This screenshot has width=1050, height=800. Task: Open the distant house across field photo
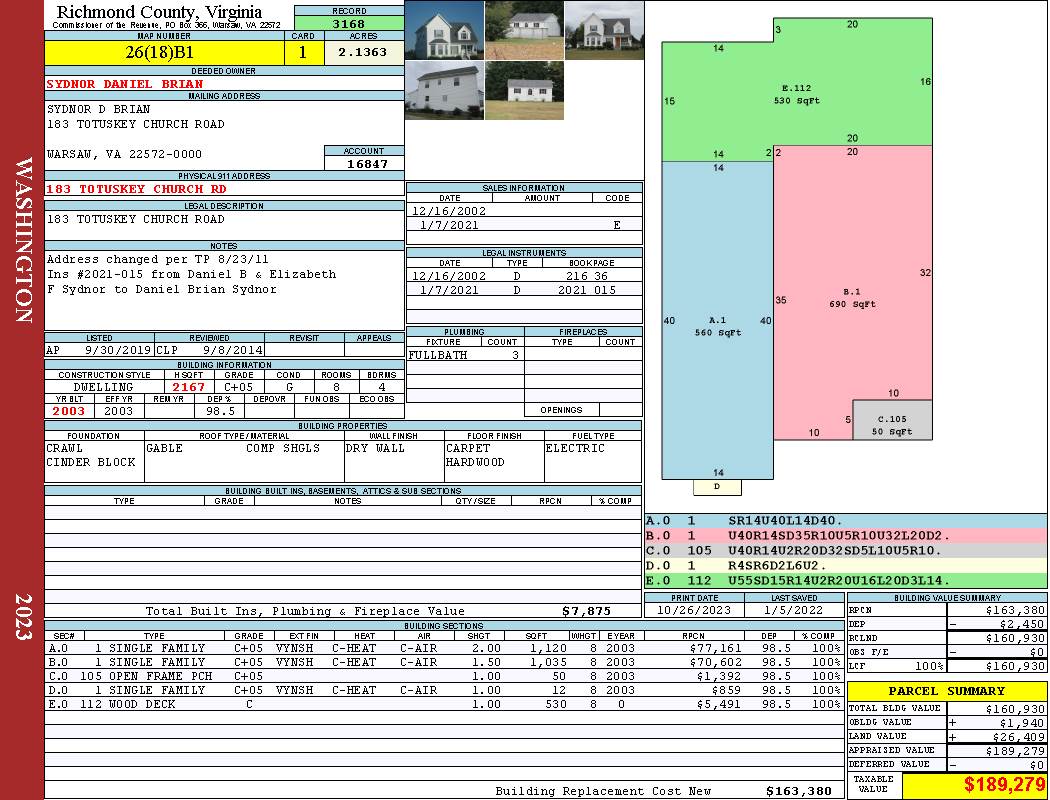click(x=524, y=30)
